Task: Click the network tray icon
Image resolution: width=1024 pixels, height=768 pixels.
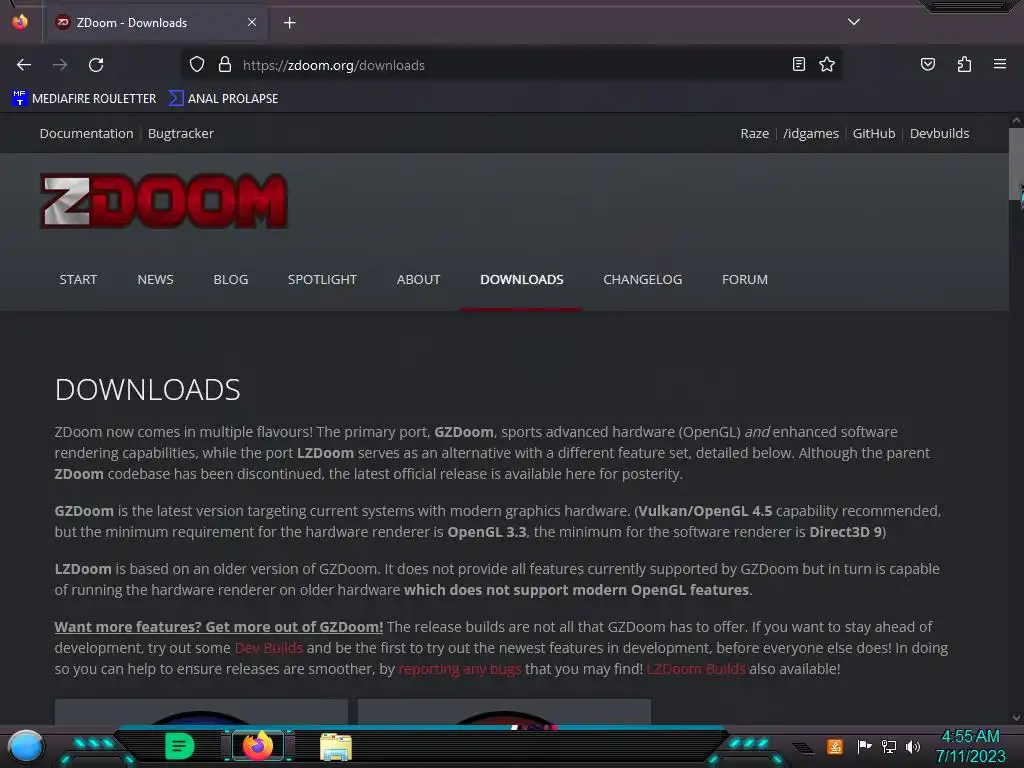Action: point(889,746)
